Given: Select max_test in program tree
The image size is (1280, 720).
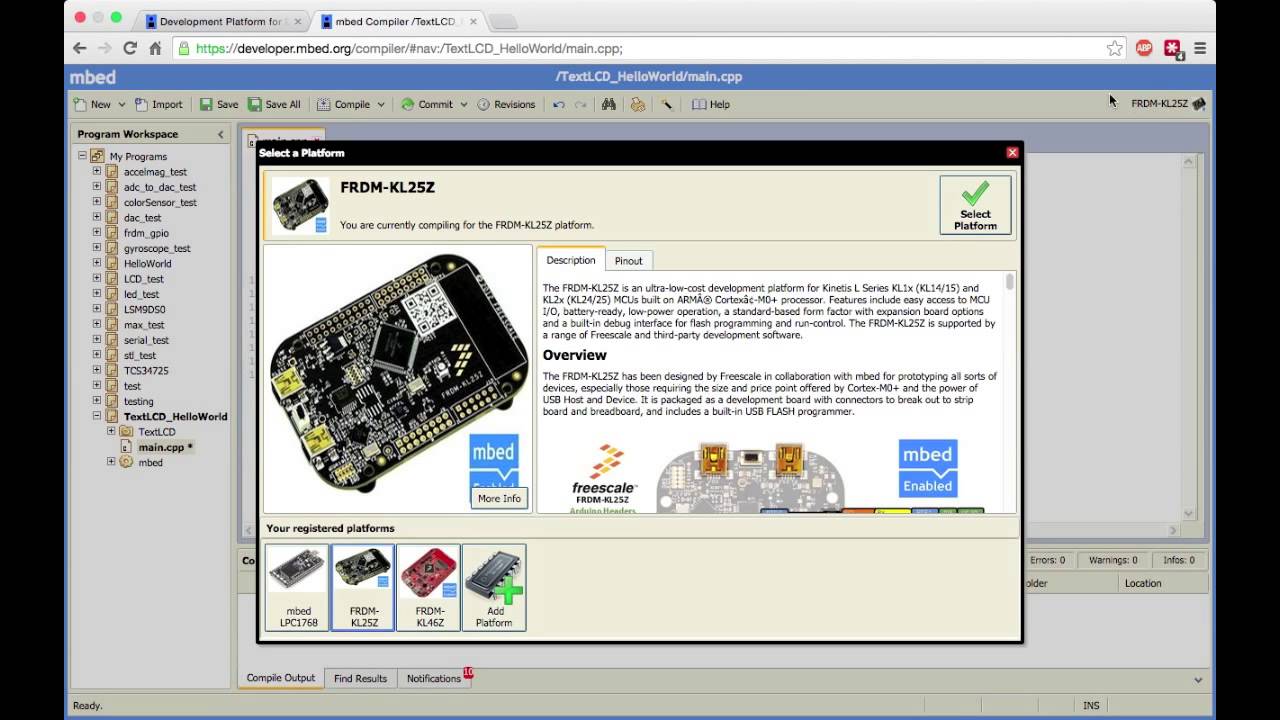Looking at the screenshot, I should click(144, 325).
